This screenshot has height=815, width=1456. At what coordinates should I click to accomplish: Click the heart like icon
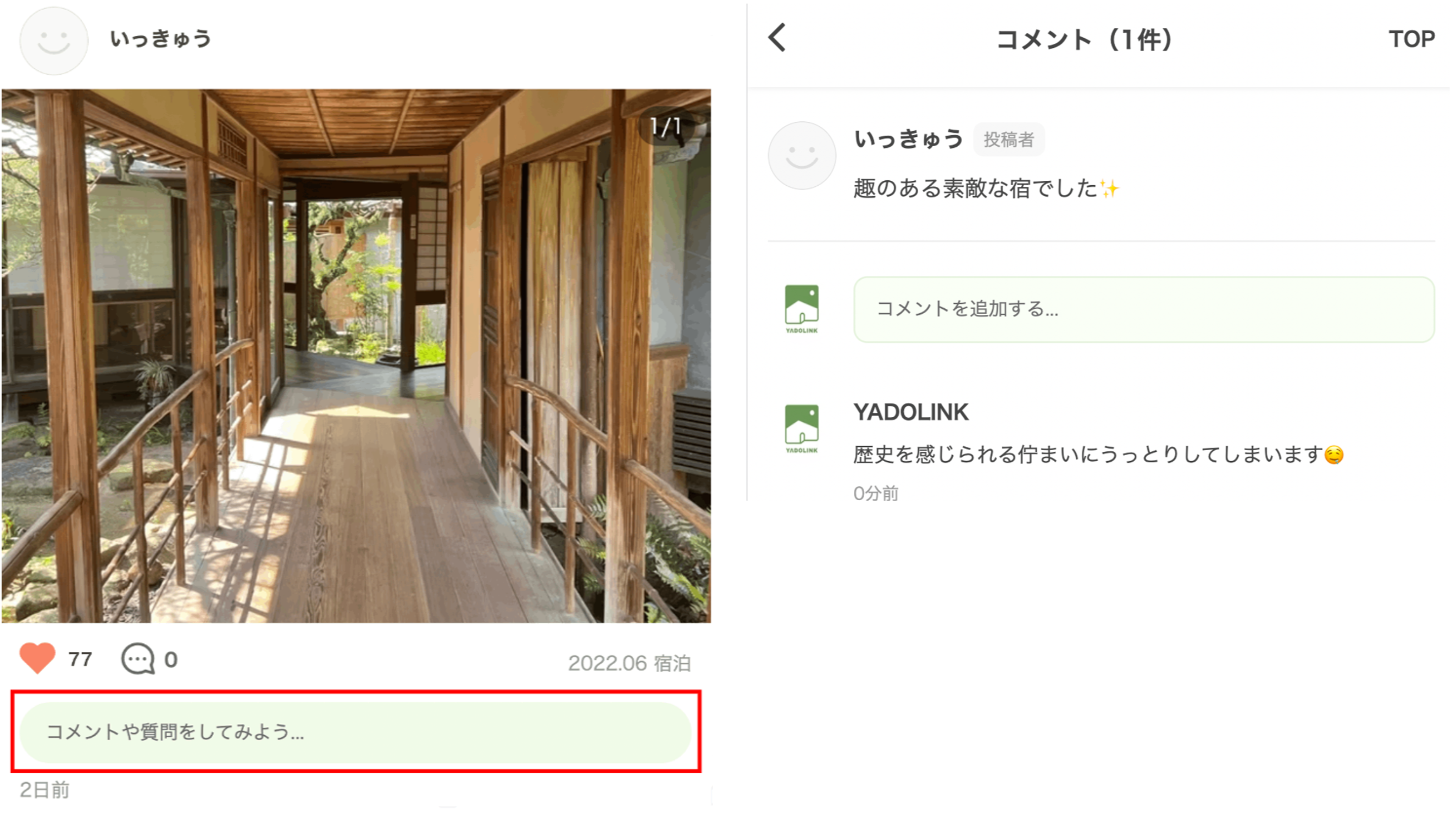(x=37, y=658)
